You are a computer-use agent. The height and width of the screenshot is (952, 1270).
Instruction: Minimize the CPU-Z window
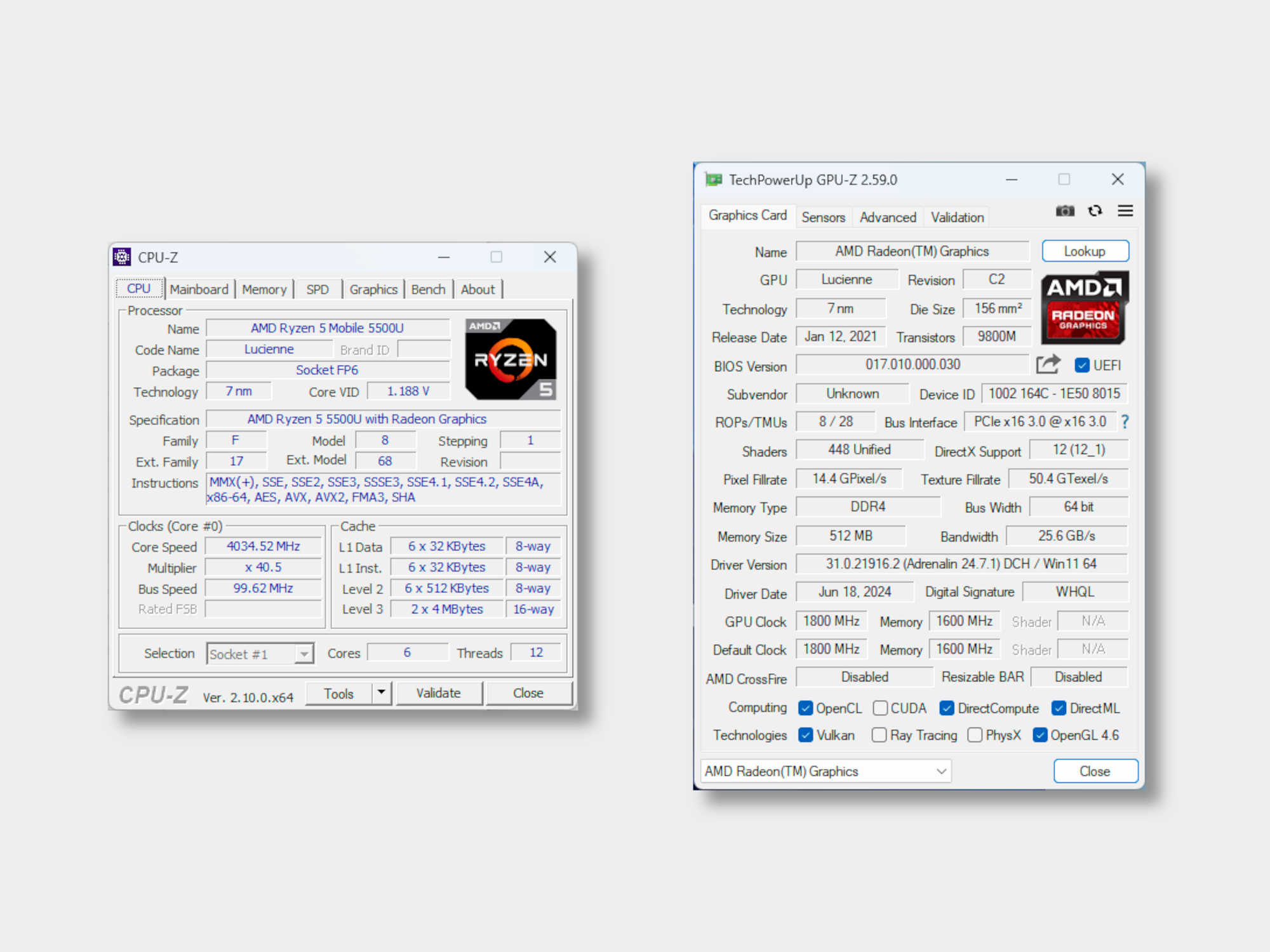coord(444,257)
